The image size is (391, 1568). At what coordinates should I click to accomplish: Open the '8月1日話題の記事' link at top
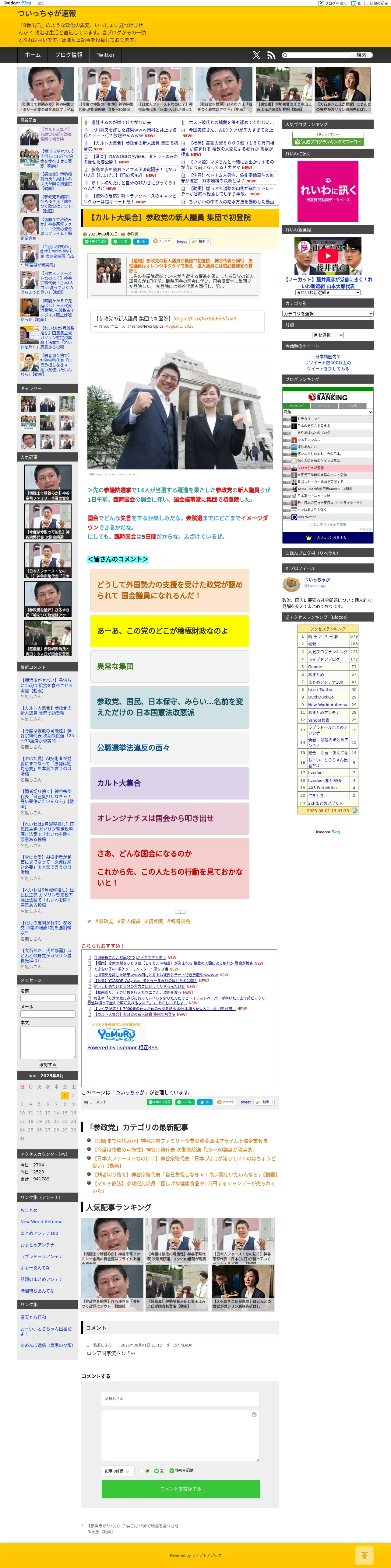(x=370, y=3)
